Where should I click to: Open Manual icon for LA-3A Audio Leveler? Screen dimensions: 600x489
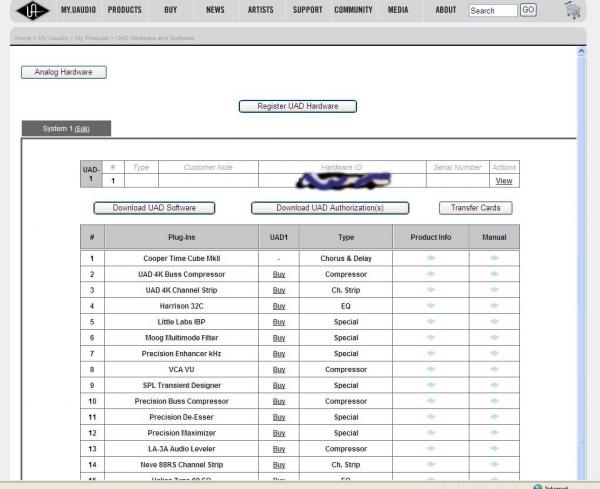point(494,449)
